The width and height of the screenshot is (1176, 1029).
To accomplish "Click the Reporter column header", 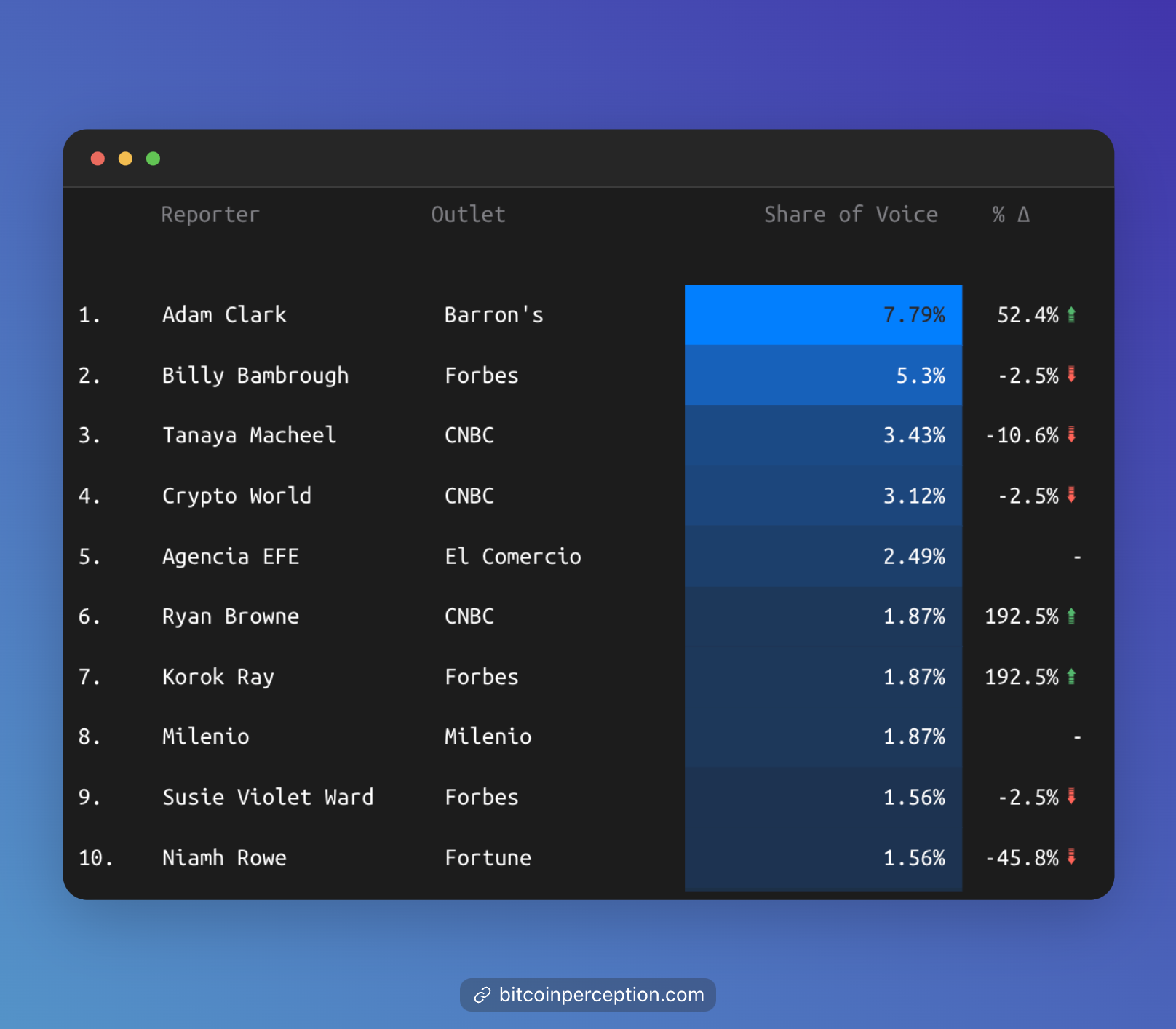I will [x=210, y=215].
